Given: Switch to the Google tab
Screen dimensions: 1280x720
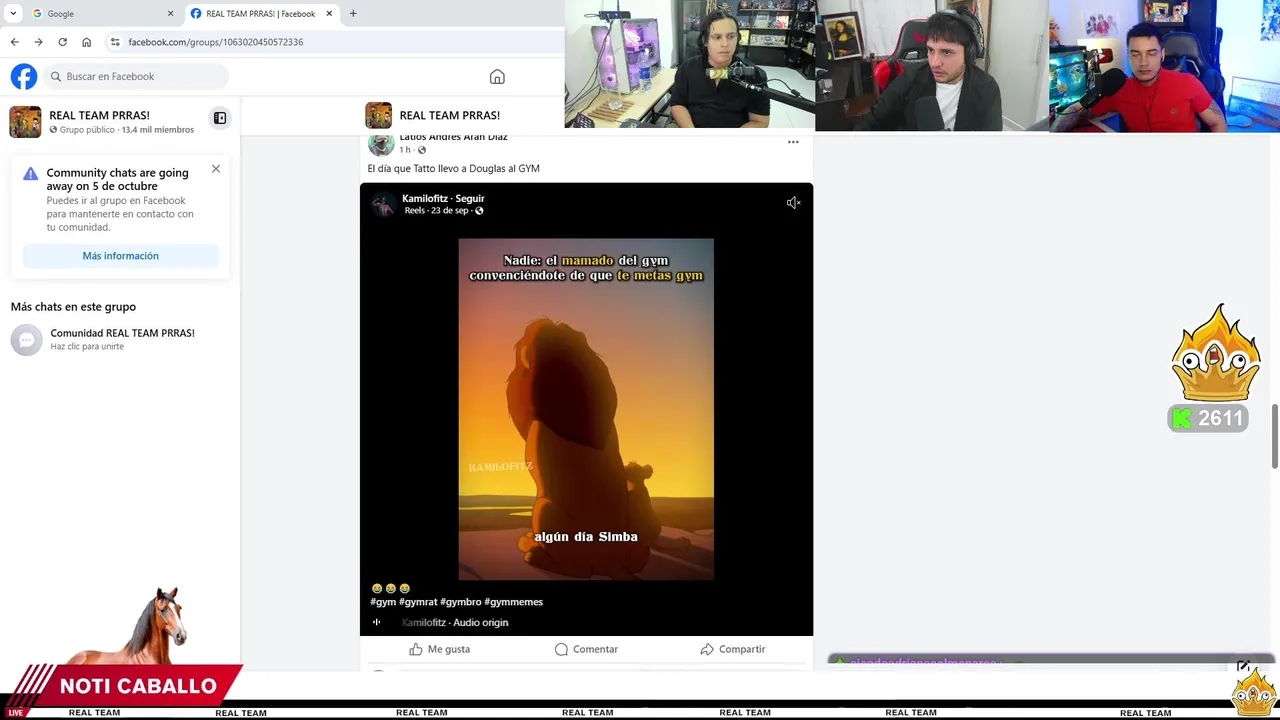Looking at the screenshot, I should 102,13.
